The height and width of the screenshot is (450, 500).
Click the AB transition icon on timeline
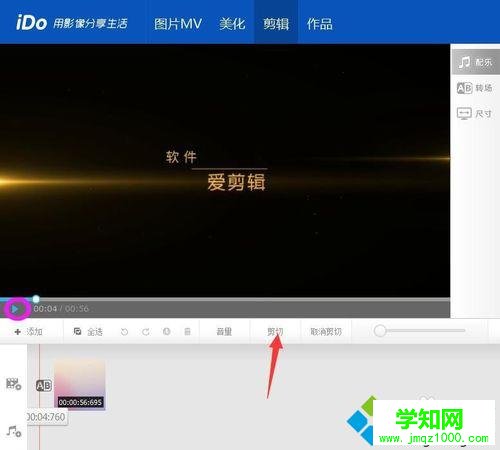point(44,386)
